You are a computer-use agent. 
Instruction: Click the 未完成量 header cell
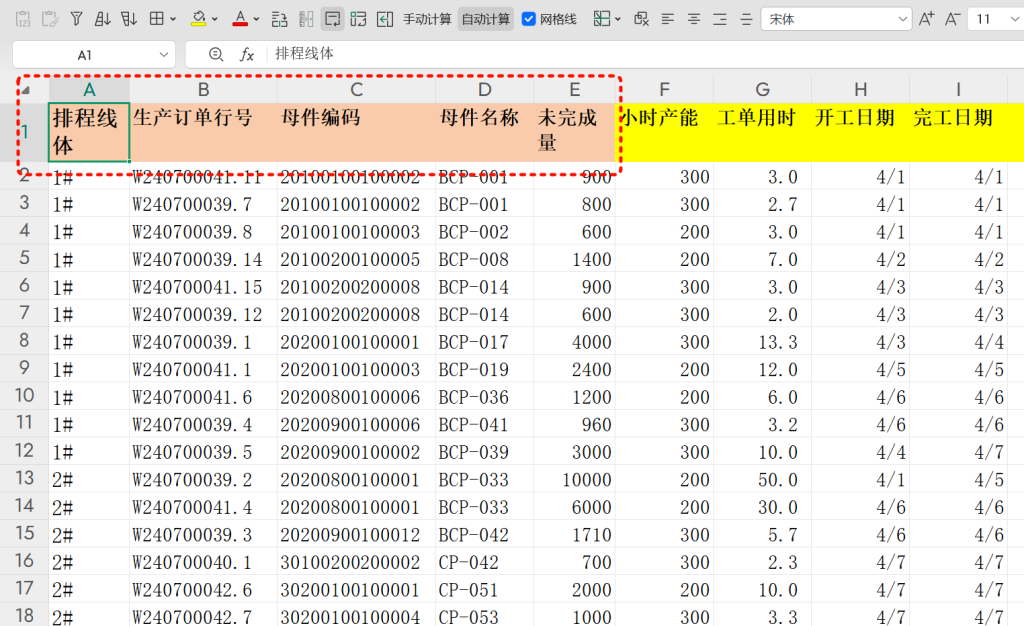(574, 132)
